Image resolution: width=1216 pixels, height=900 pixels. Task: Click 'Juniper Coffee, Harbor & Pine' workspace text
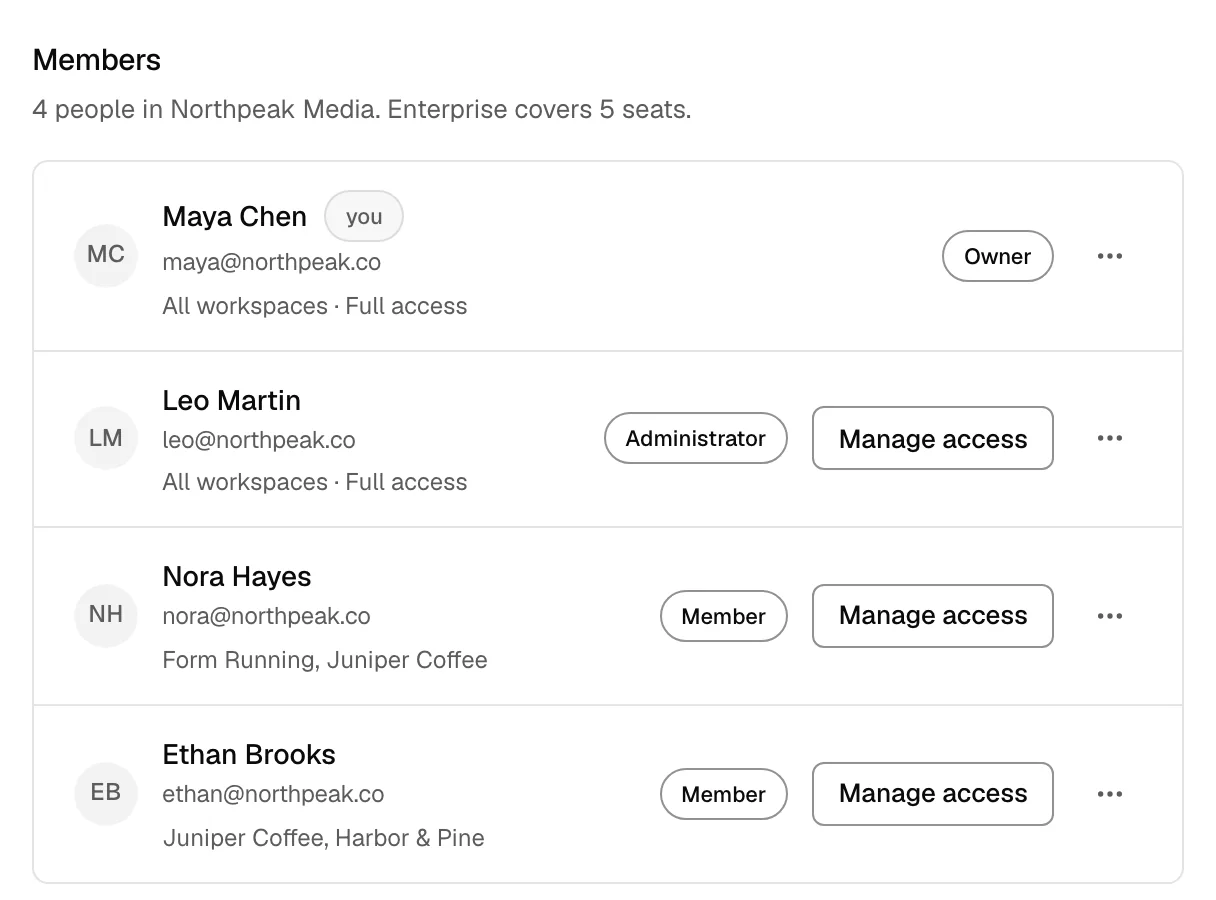324,838
